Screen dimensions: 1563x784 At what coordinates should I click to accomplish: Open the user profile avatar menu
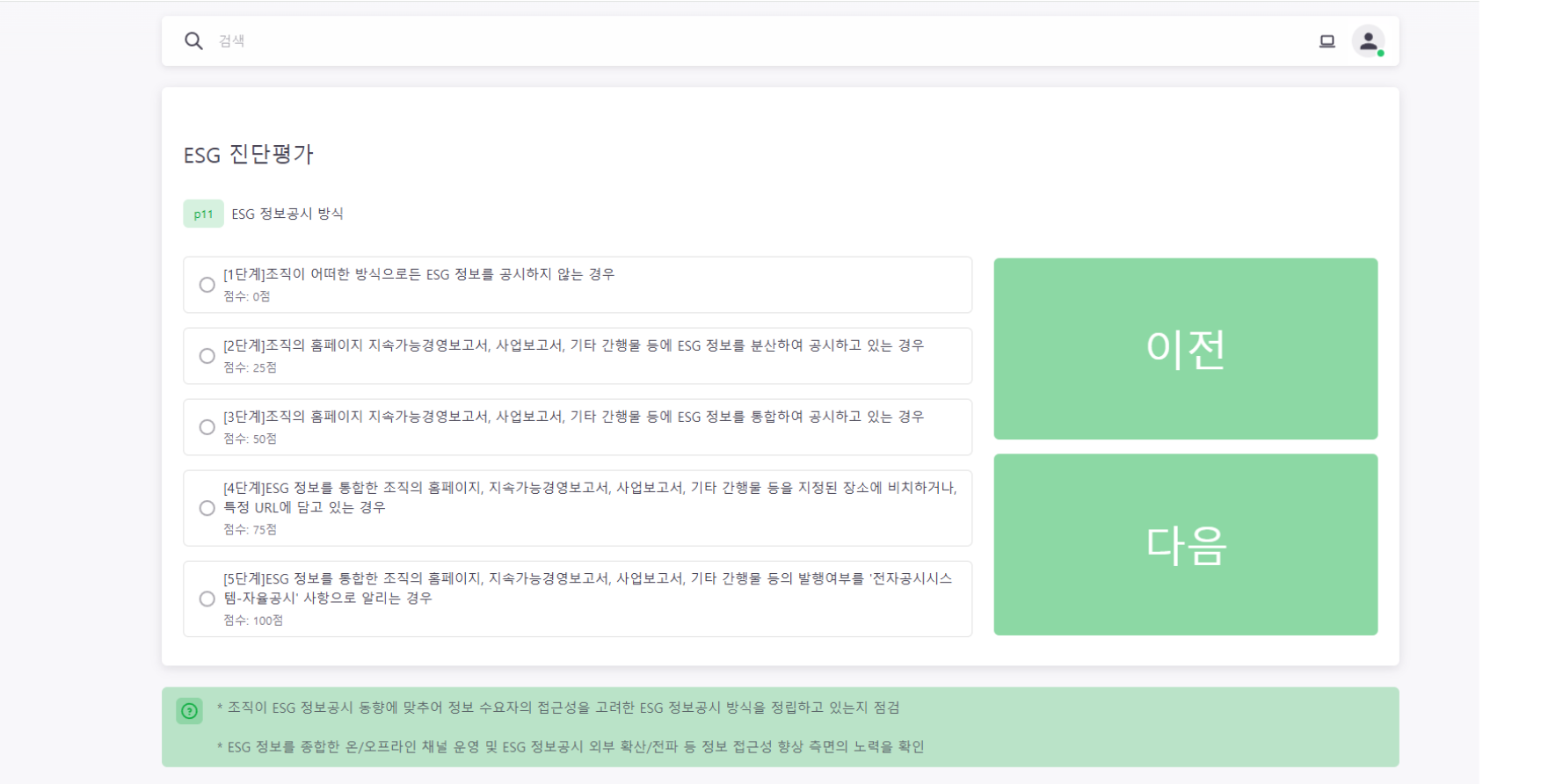(1367, 40)
